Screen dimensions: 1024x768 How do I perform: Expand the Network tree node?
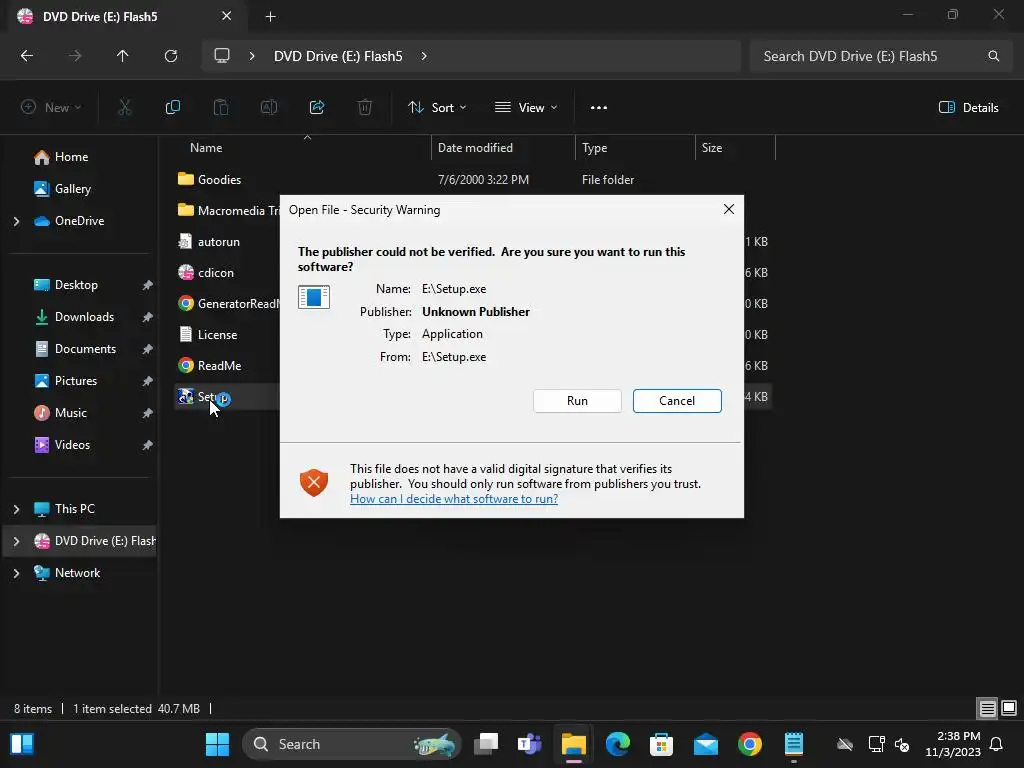coord(16,573)
